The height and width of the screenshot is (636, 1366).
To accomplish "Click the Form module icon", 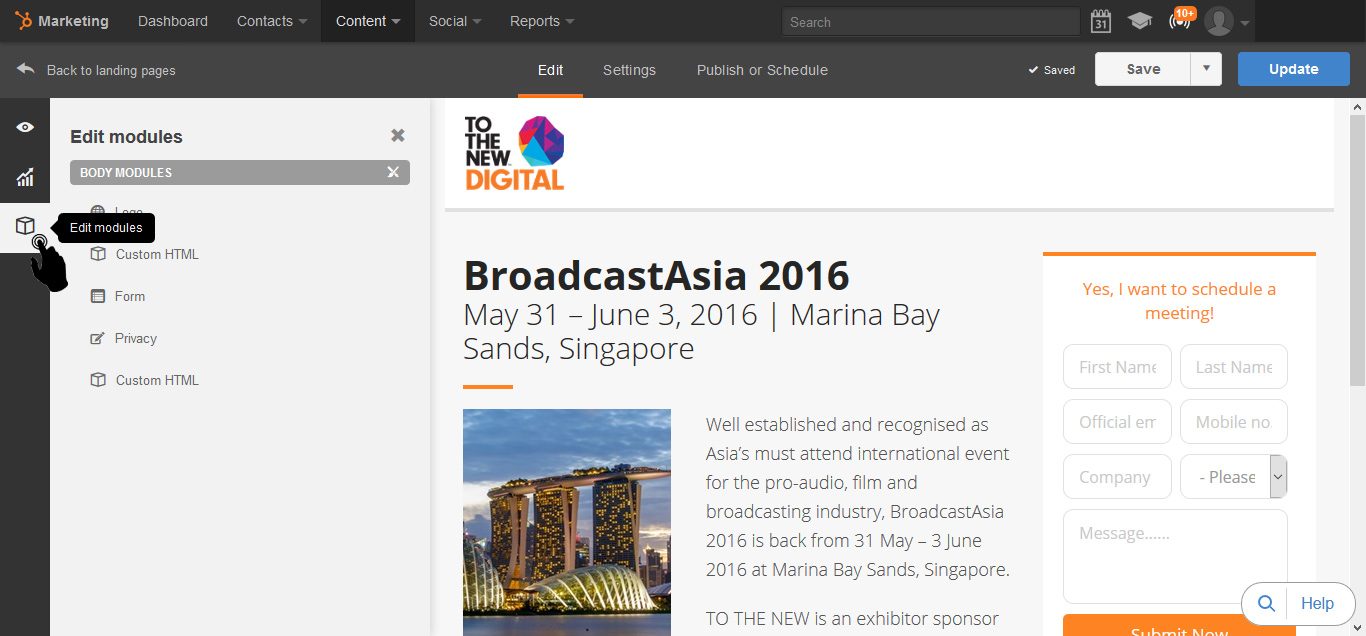I will tap(98, 296).
